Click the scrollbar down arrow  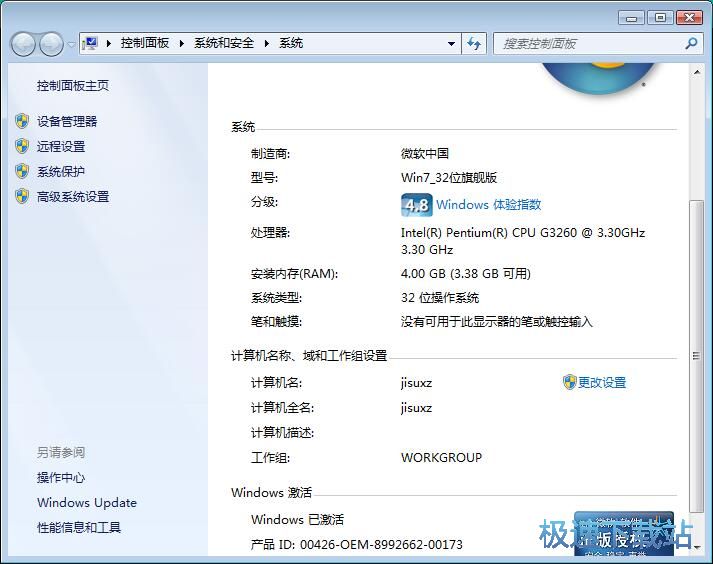click(696, 547)
